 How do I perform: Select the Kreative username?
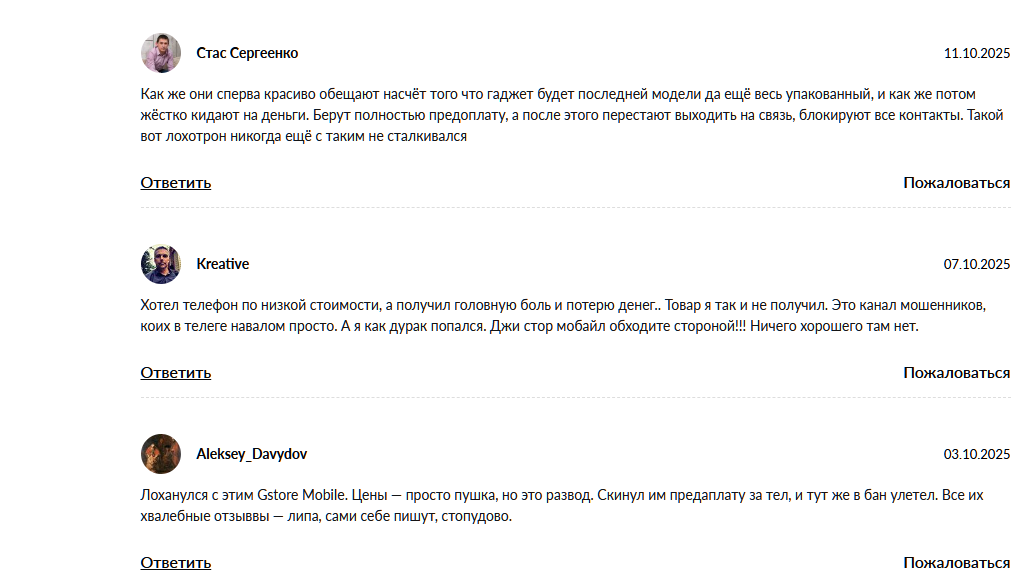point(223,264)
